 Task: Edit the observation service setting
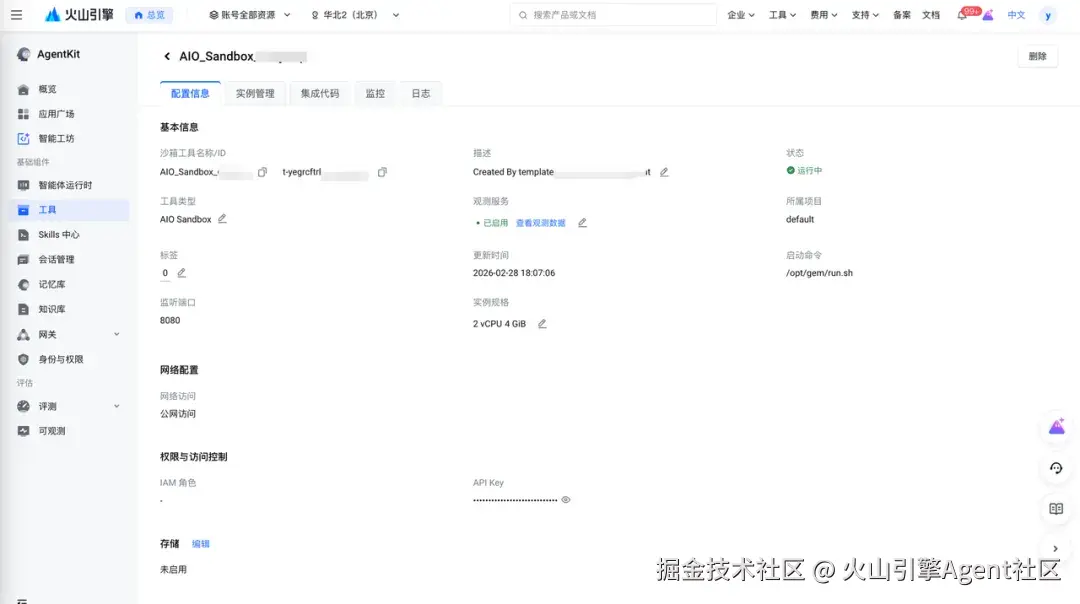coord(582,222)
